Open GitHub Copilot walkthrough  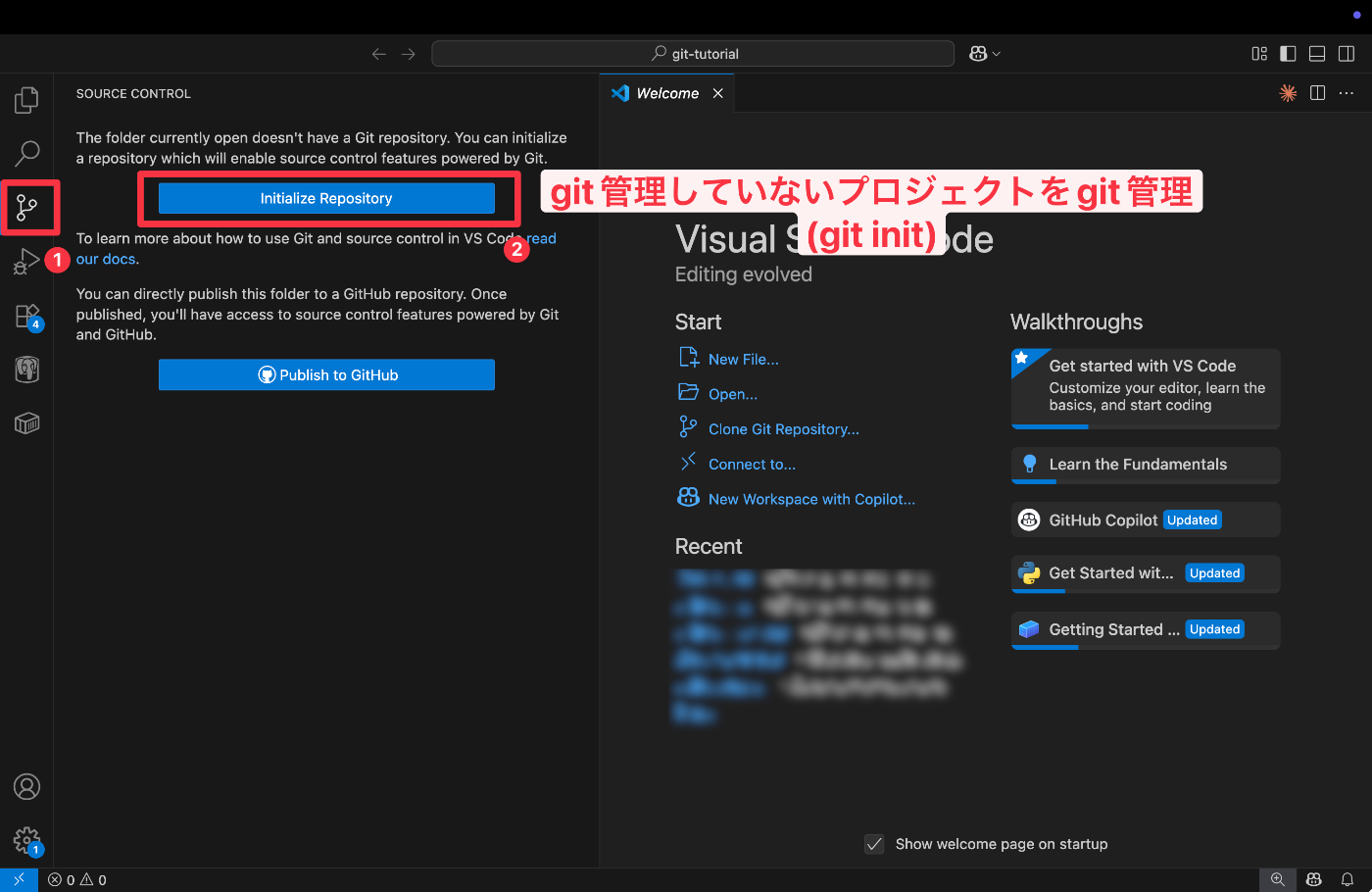coord(1146,520)
